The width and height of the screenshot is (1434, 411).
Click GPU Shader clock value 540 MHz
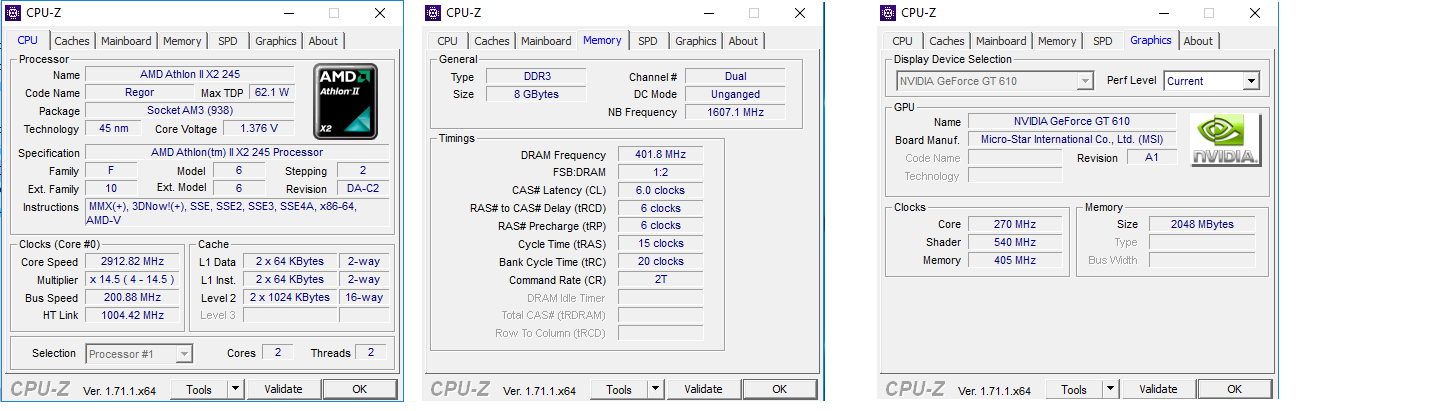1016,243
